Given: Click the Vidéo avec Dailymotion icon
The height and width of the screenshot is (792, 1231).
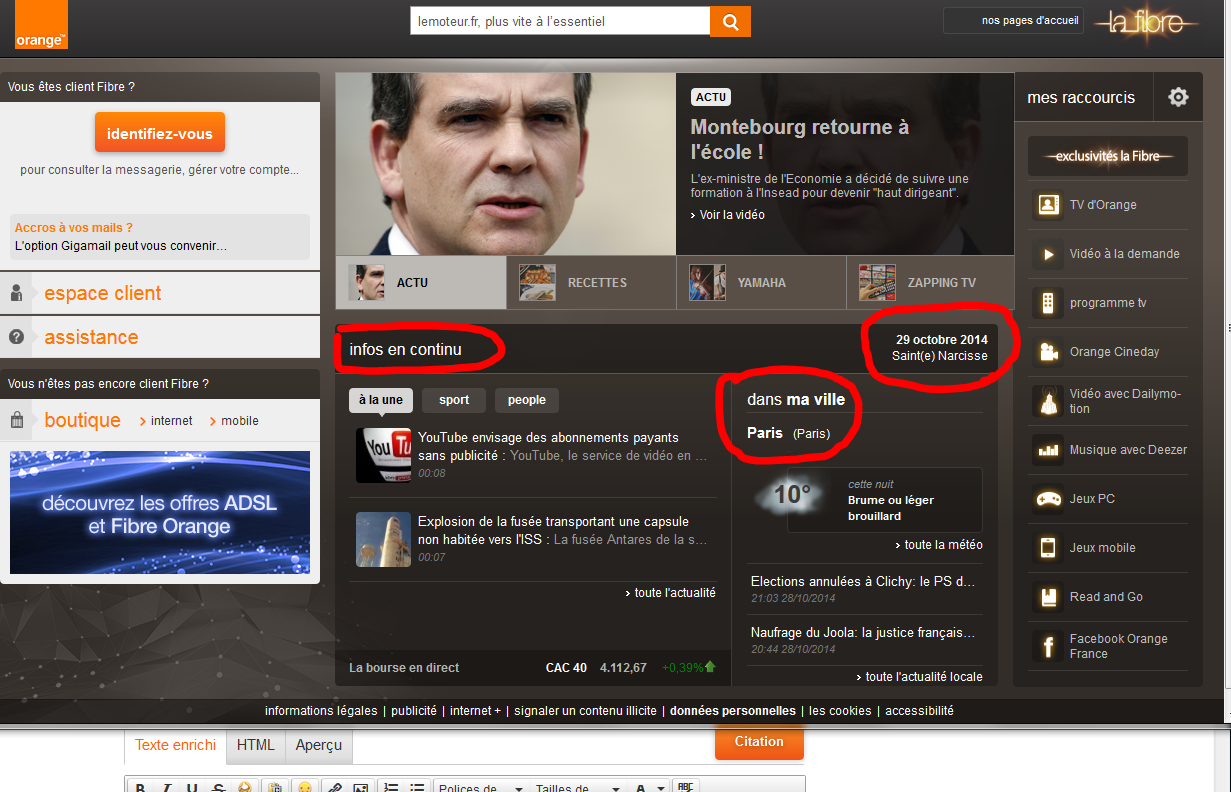Looking at the screenshot, I should [x=1048, y=401].
